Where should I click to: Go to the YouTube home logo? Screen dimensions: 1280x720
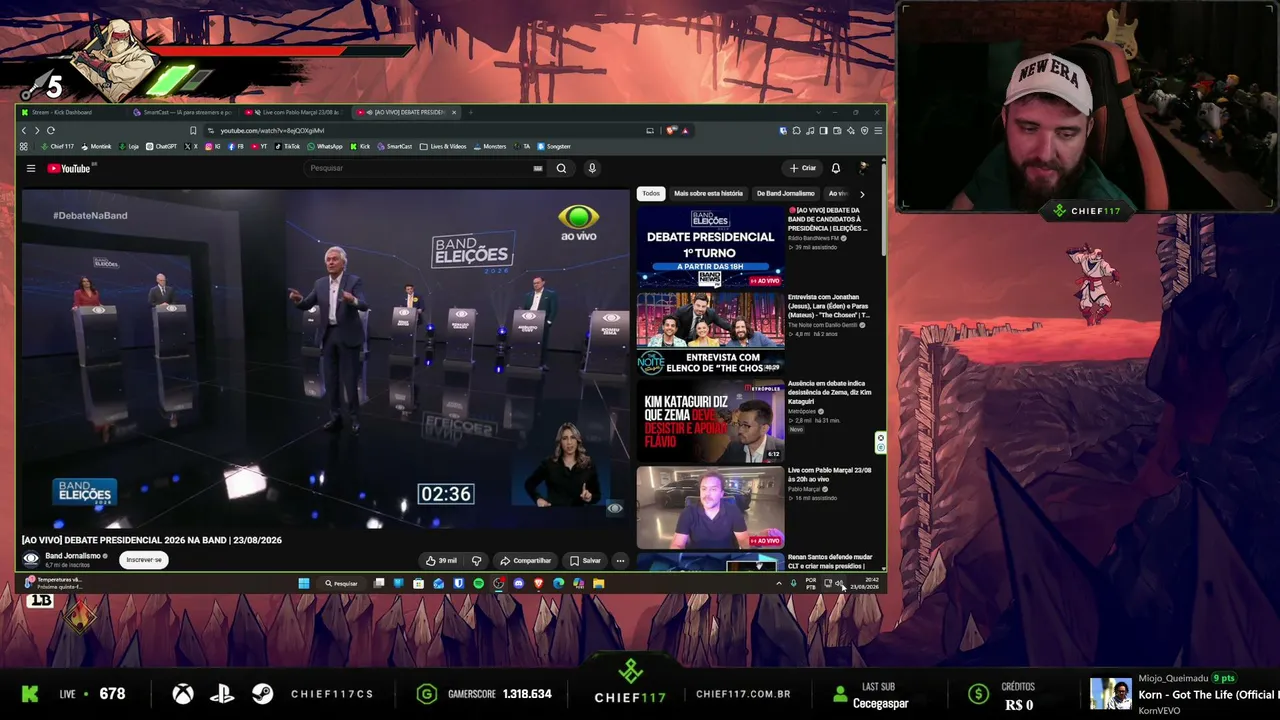(x=69, y=168)
